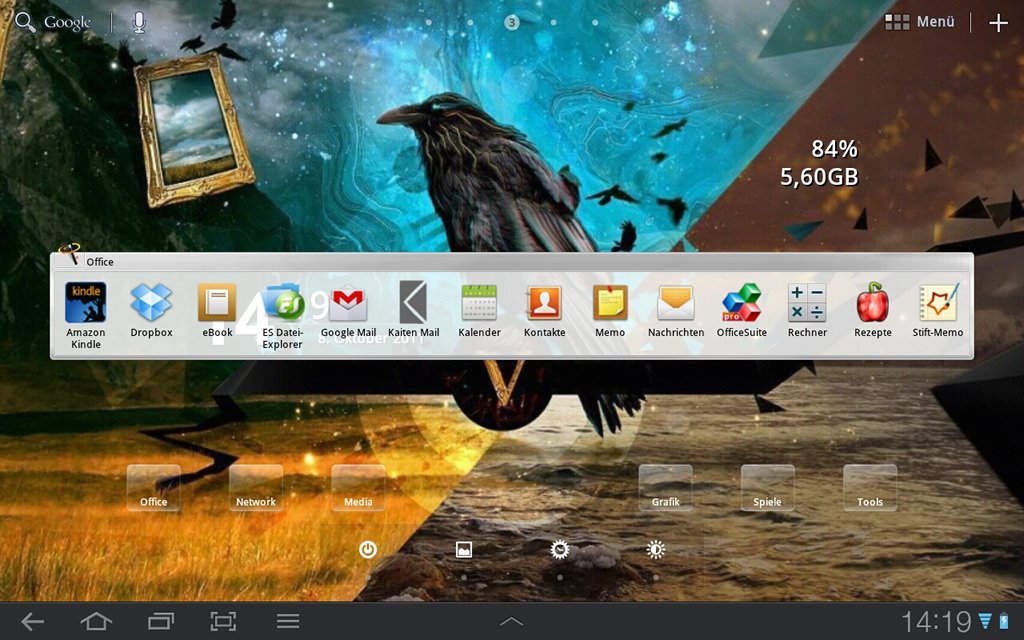The image size is (1024, 640).
Task: Start a Google search
Action: click(x=53, y=22)
